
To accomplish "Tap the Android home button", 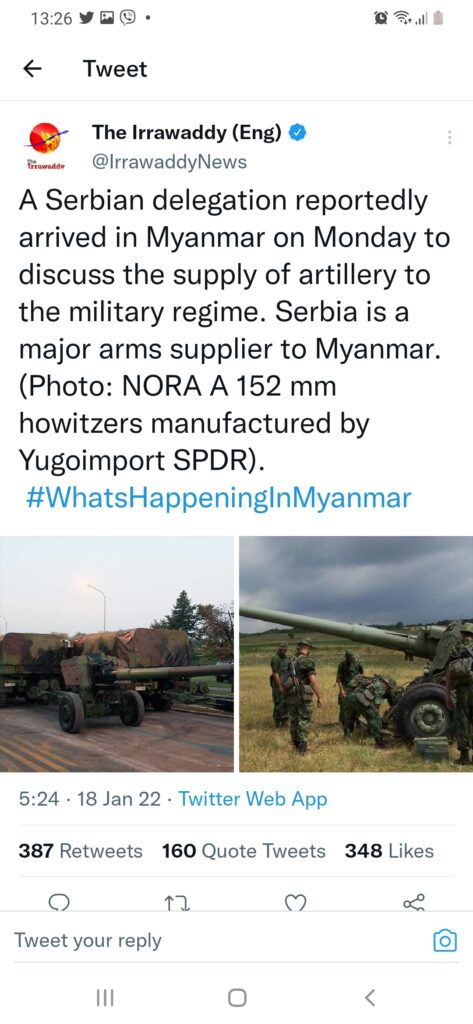I will coord(237,997).
